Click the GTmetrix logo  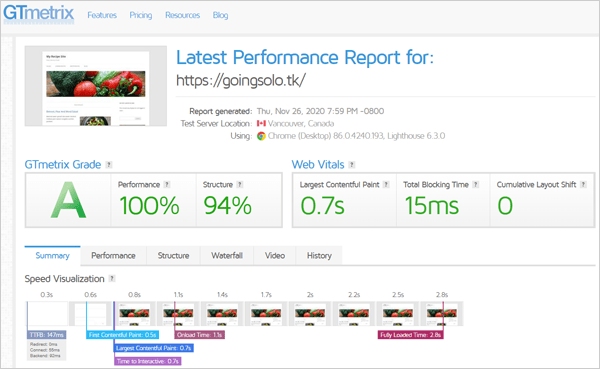click(38, 13)
